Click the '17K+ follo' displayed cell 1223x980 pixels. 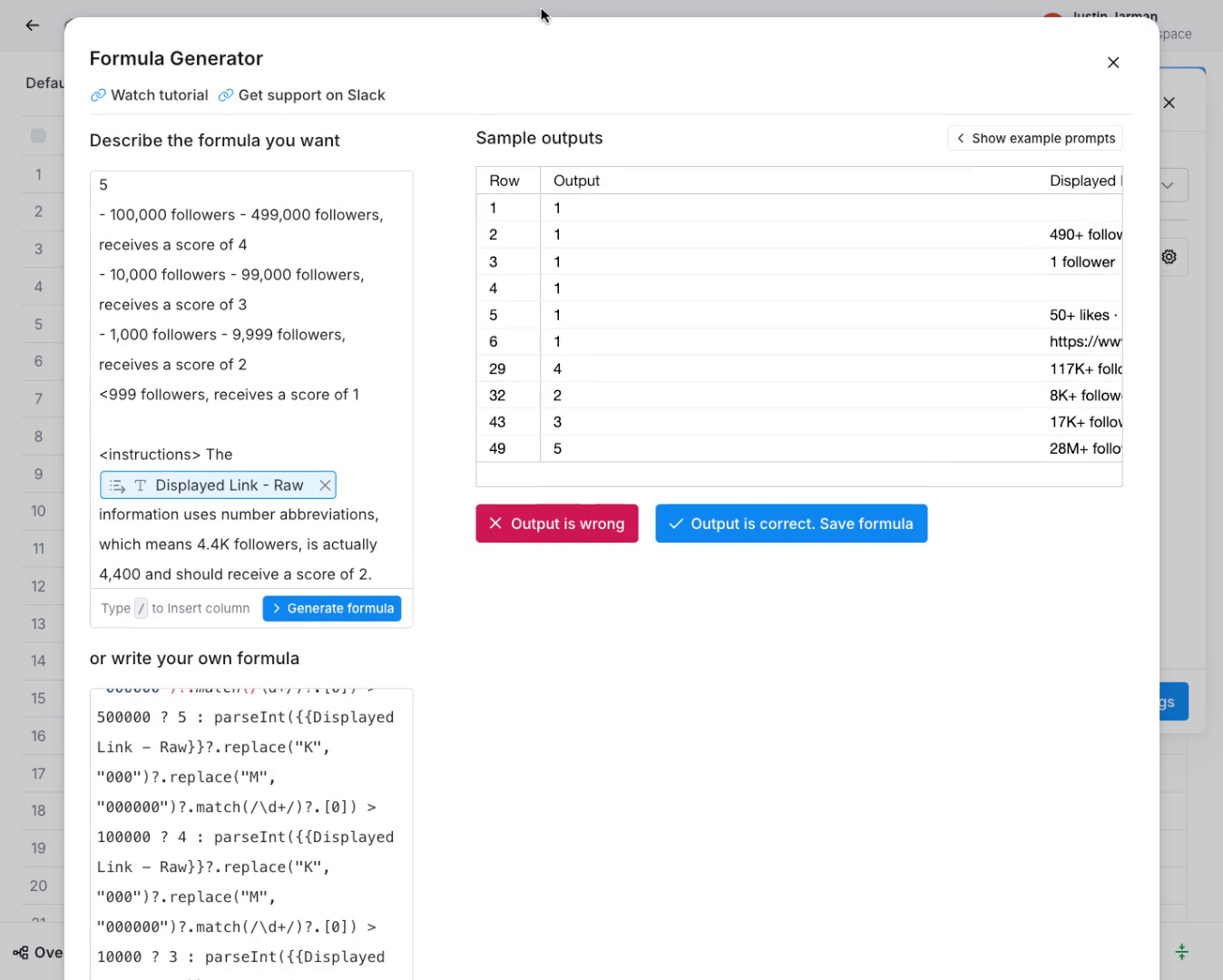(x=1085, y=422)
